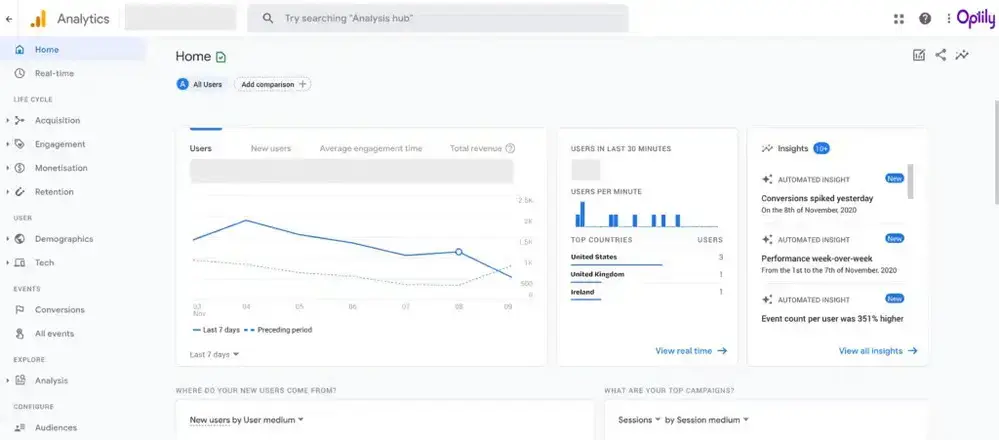
Task: Open the Sessions metric dropdown
Action: tap(640, 420)
